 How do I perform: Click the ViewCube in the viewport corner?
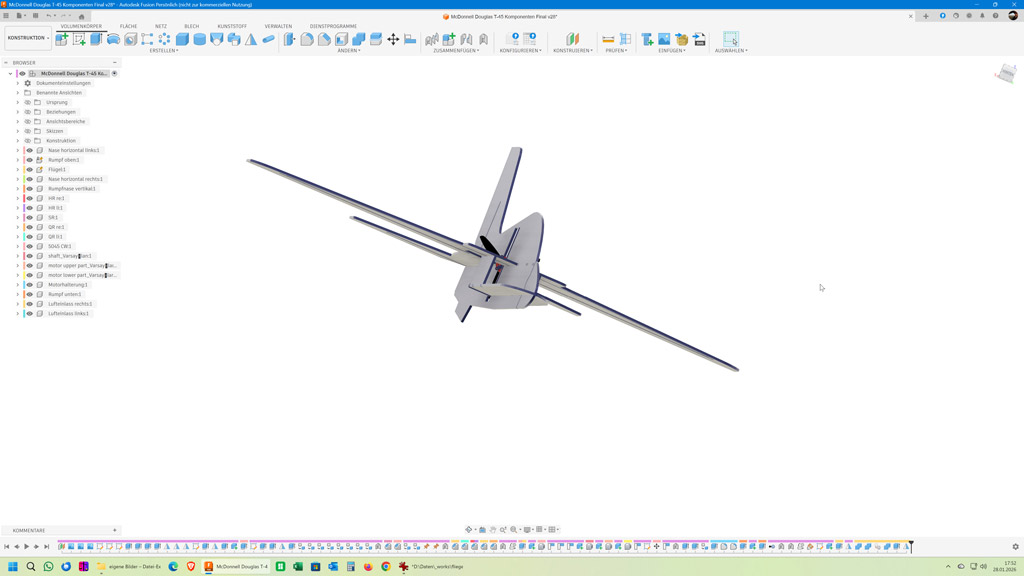pos(1005,75)
